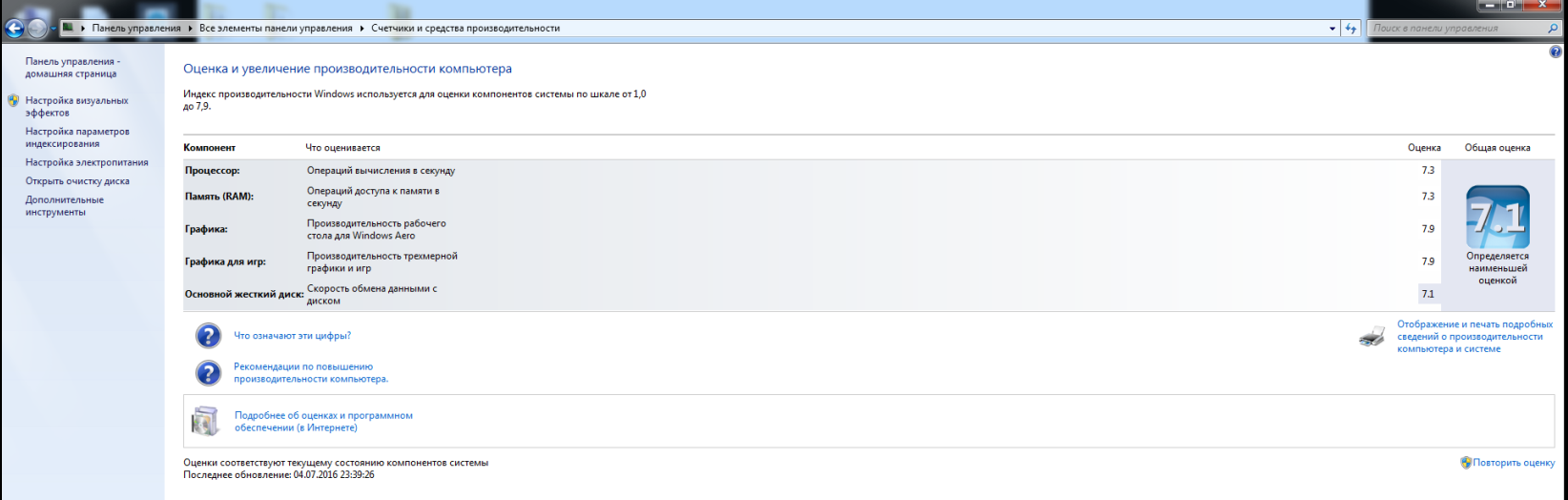
Task: Click the 7.1 overall score badge
Action: pos(1497,217)
